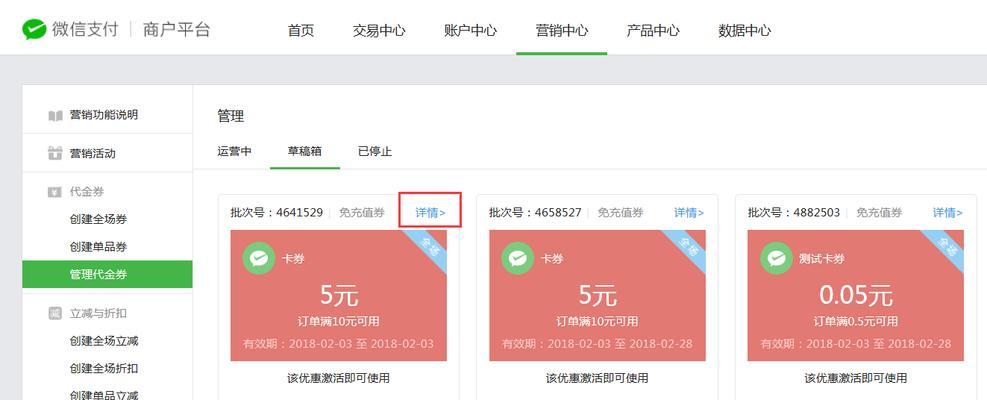Viewport: 987px width, 400px height.
Task: Click the book icon beside 营销功能说明
Action: pos(55,116)
